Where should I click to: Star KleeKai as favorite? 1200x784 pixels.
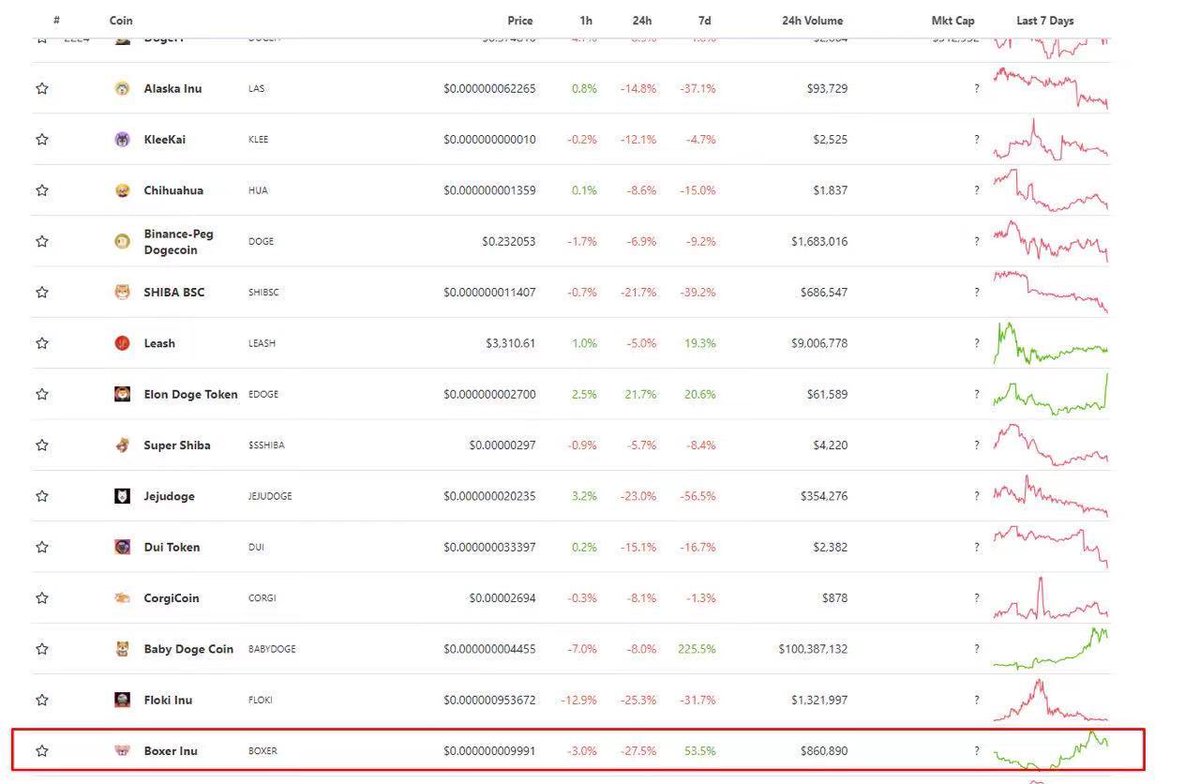(x=42, y=140)
